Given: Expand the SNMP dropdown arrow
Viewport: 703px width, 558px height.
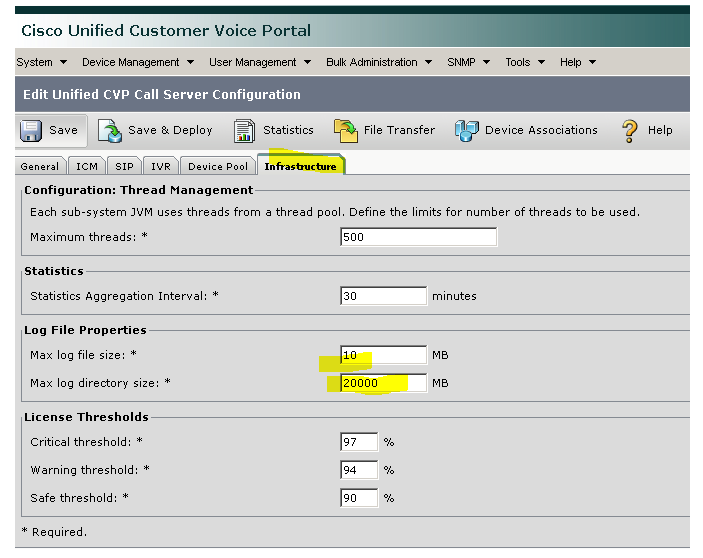Looking at the screenshot, I should pos(486,62).
